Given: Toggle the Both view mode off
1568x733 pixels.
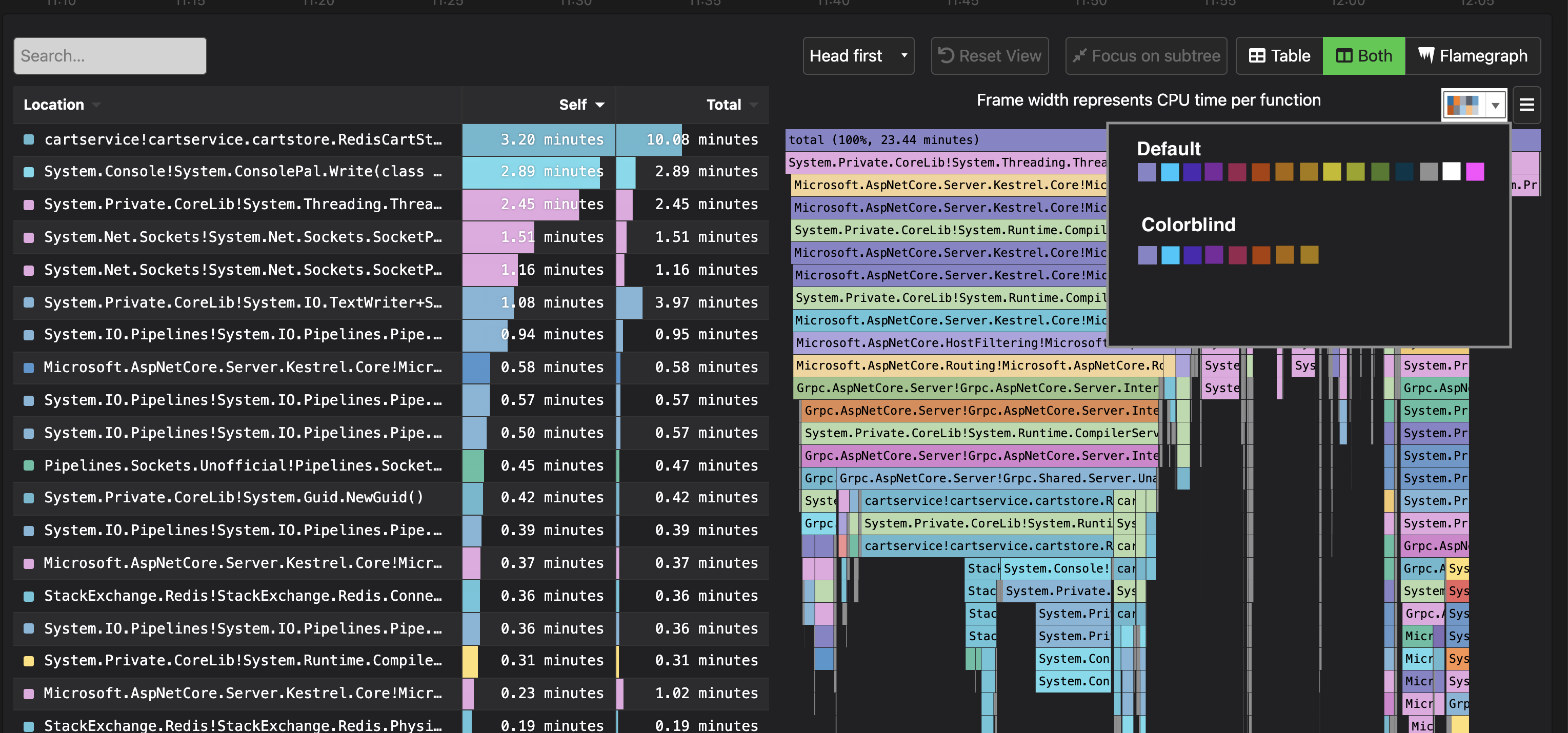Looking at the screenshot, I should 1363,55.
